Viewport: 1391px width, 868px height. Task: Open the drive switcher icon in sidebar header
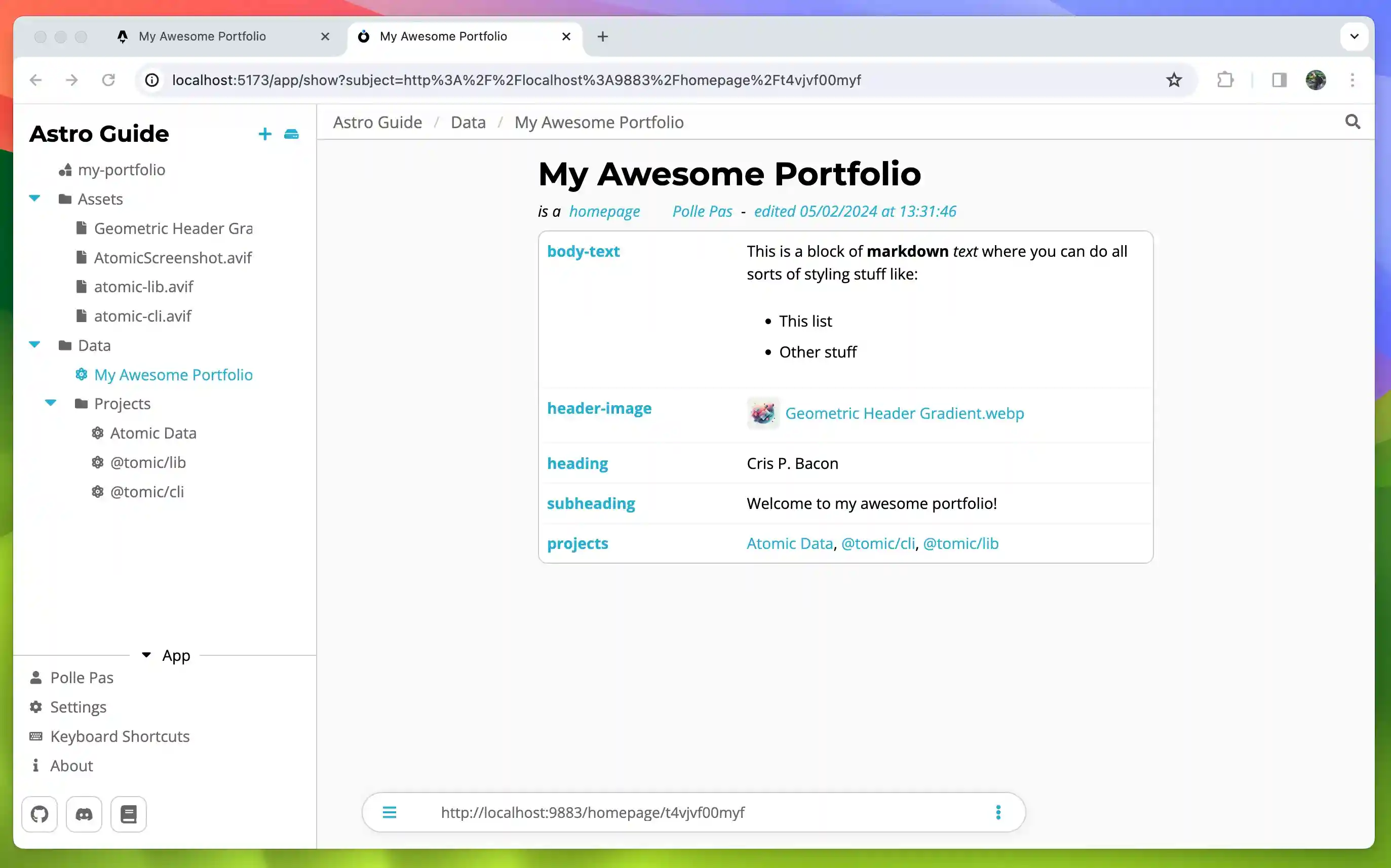click(x=292, y=134)
